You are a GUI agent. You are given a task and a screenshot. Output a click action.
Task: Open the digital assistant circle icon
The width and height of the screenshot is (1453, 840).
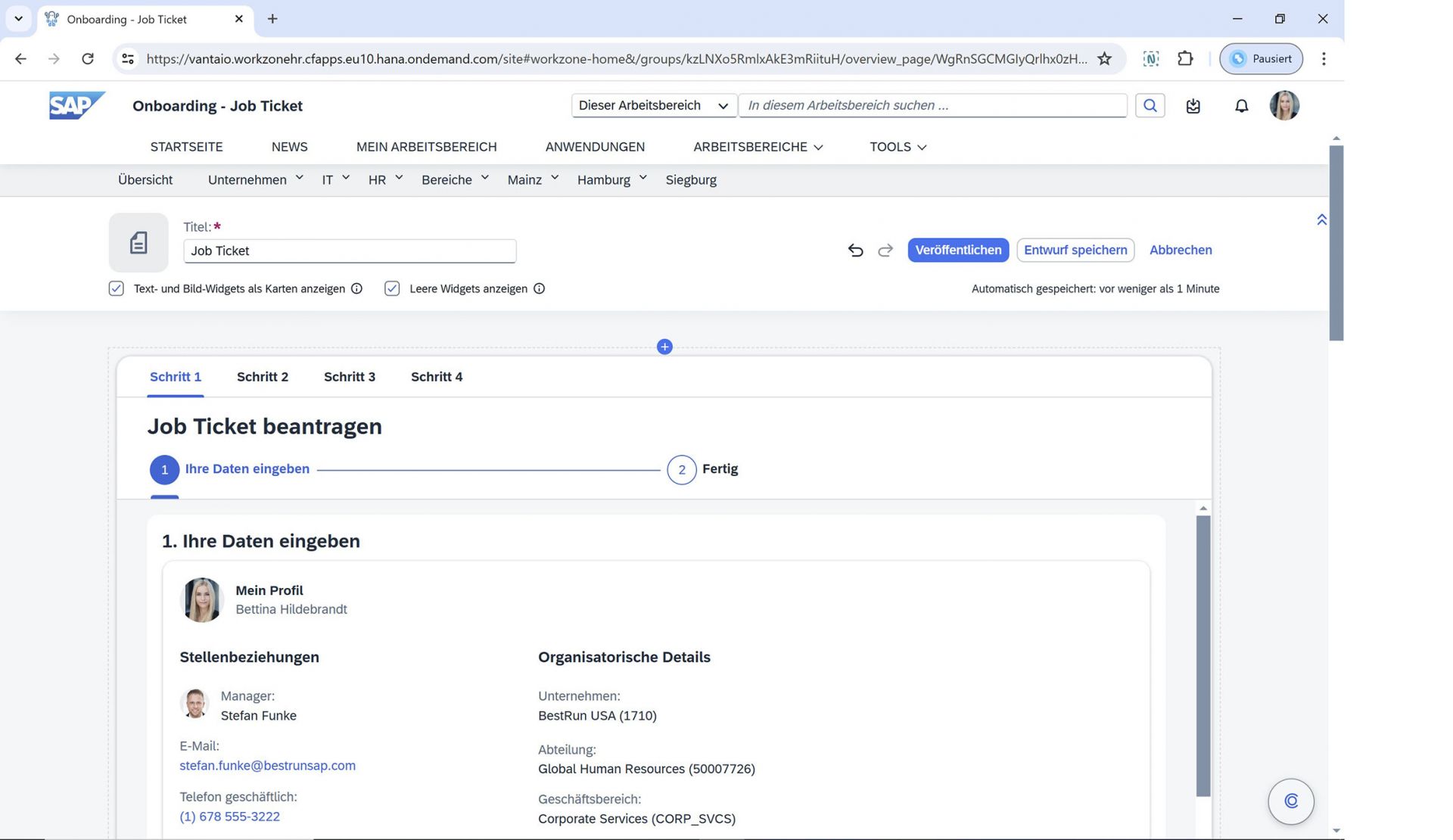click(x=1290, y=801)
